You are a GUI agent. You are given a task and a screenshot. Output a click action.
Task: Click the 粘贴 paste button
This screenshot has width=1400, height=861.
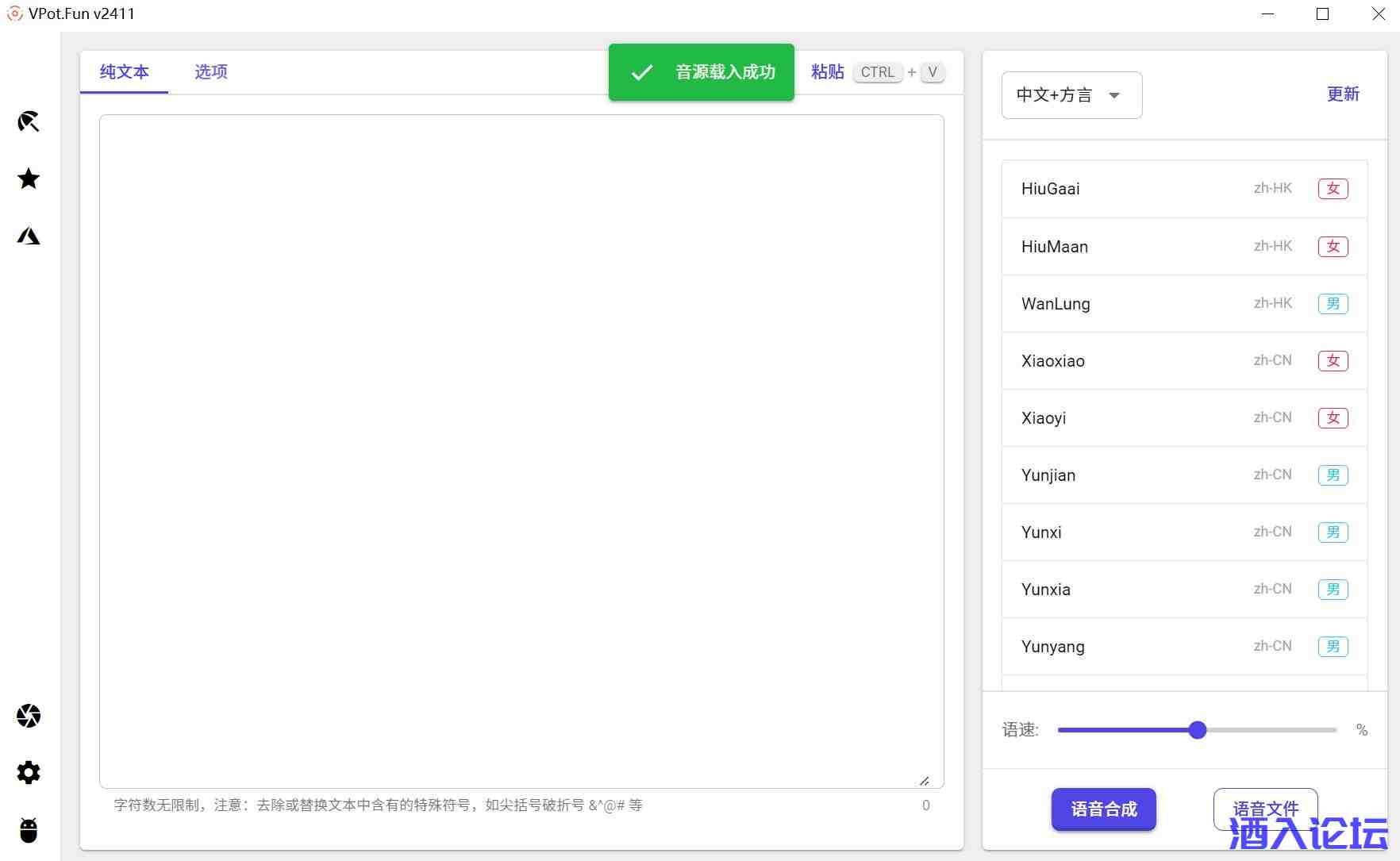coord(827,72)
